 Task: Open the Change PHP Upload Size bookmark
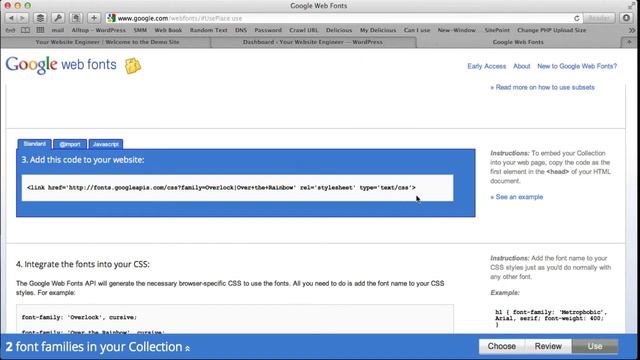coord(551,30)
